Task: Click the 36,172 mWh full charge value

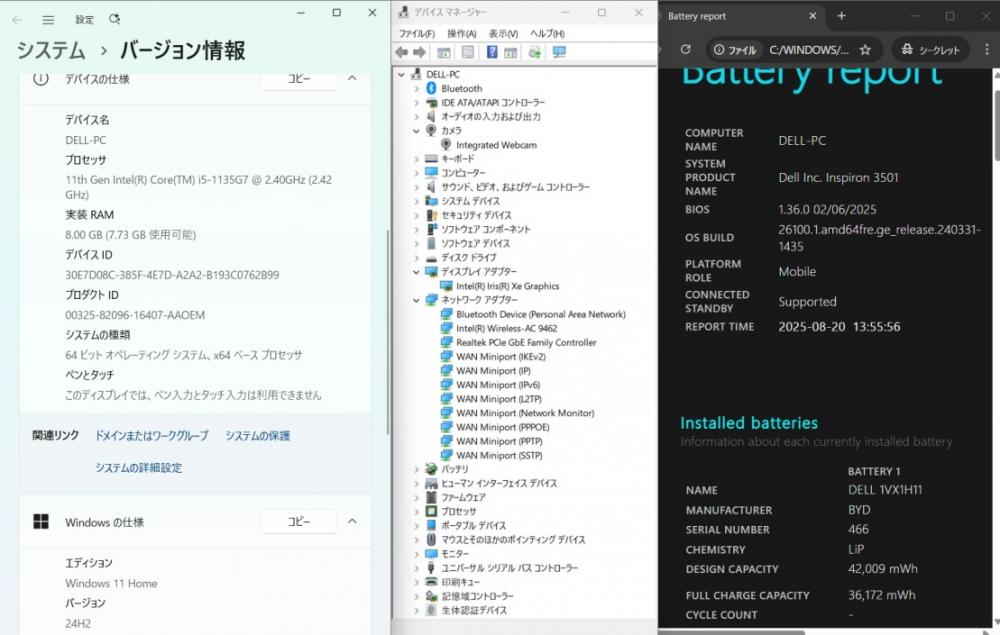Action: tap(881, 595)
